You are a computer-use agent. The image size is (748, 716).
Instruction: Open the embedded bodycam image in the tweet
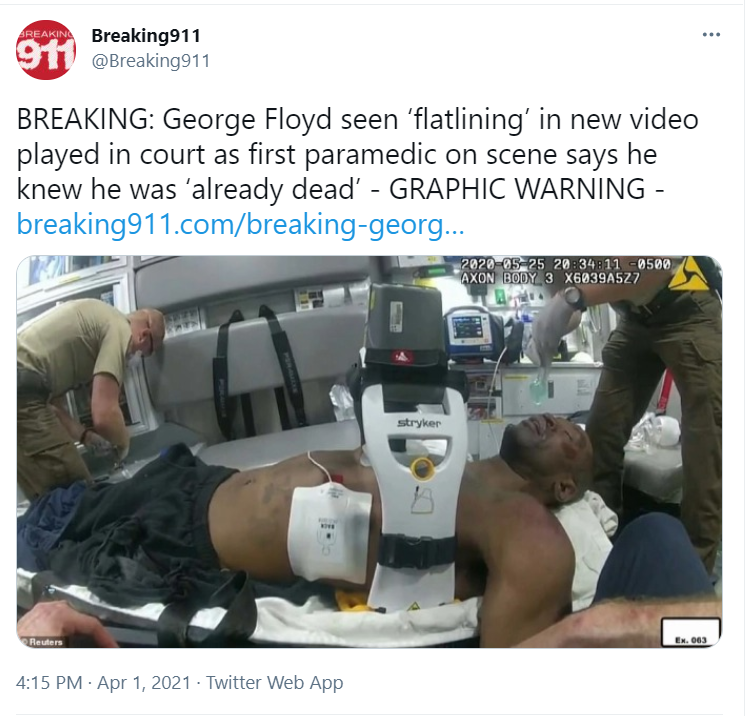pyautogui.click(x=369, y=451)
